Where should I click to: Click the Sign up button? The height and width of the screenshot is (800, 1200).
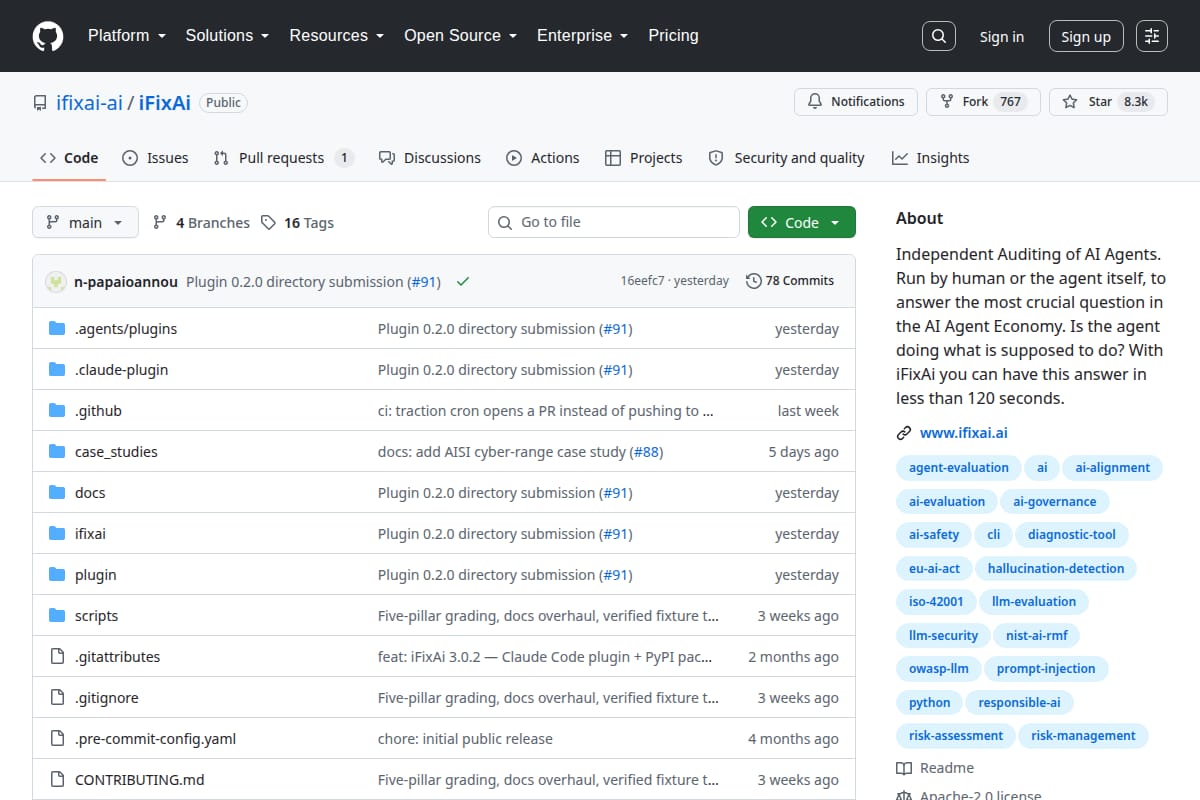coord(1086,37)
